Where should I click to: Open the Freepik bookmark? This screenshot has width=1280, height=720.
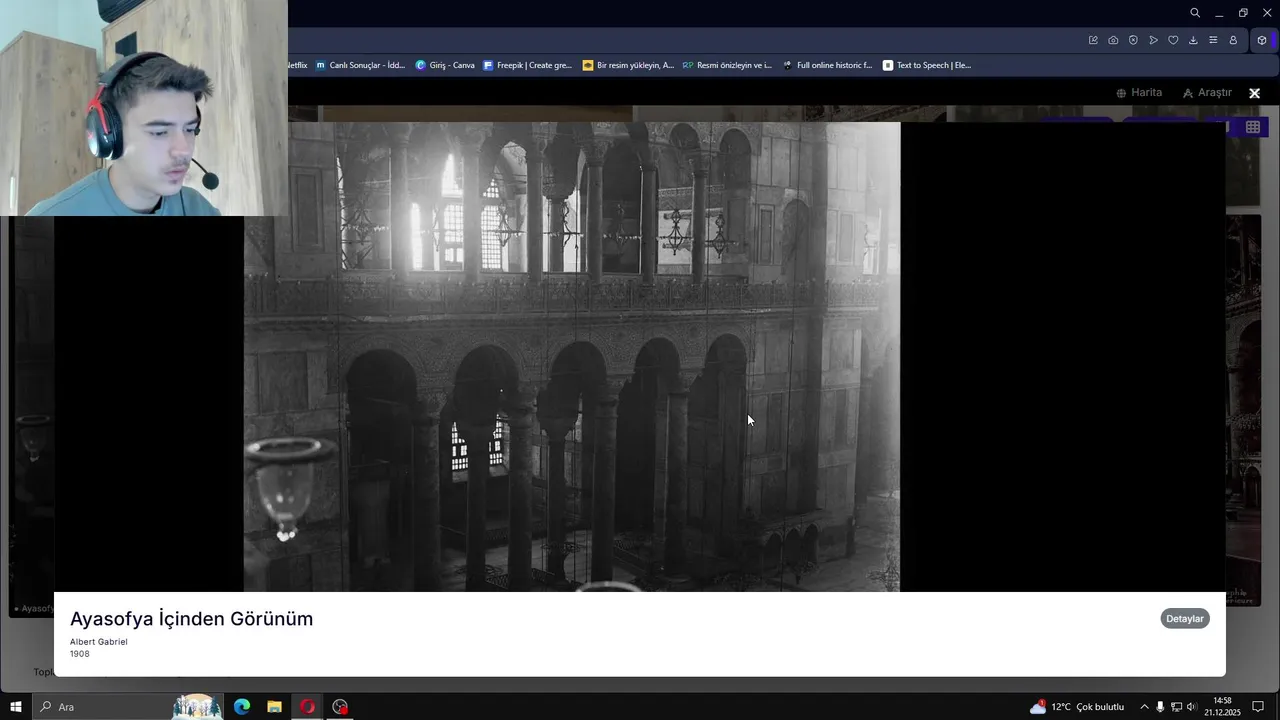(528, 65)
